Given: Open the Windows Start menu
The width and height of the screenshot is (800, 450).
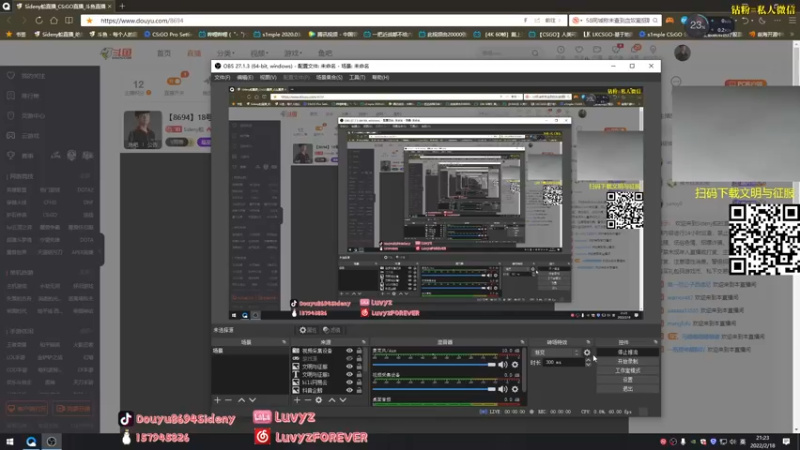Looking at the screenshot, I should click(10, 441).
